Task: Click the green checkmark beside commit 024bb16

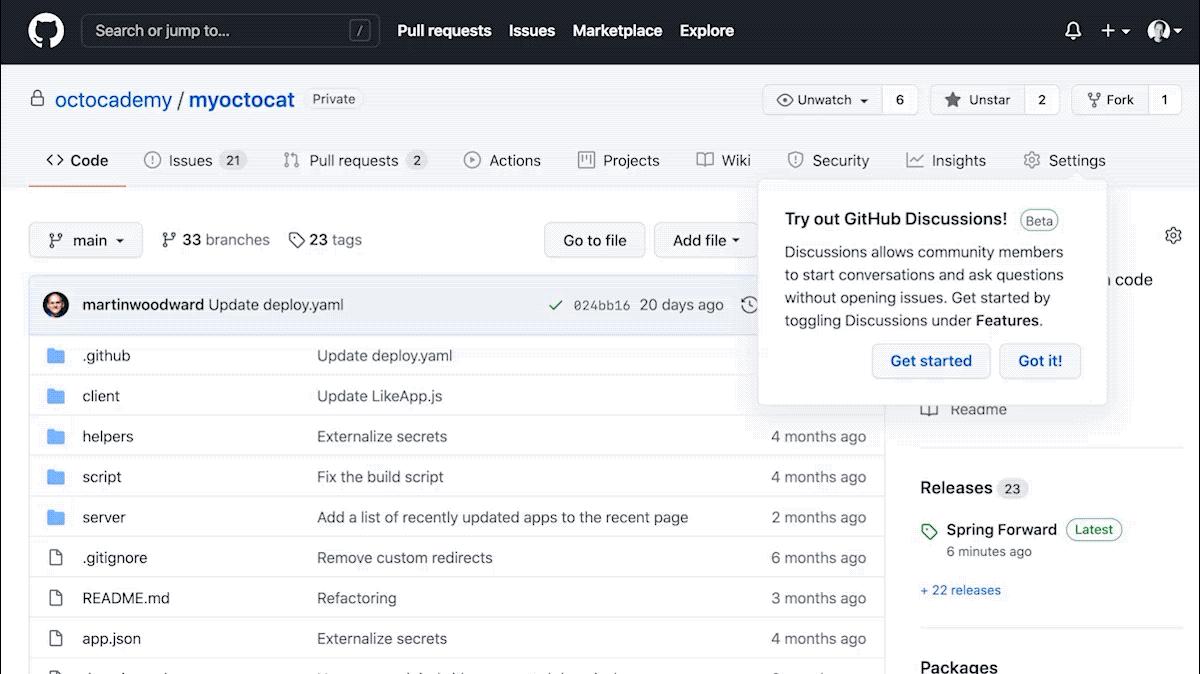Action: (557, 305)
